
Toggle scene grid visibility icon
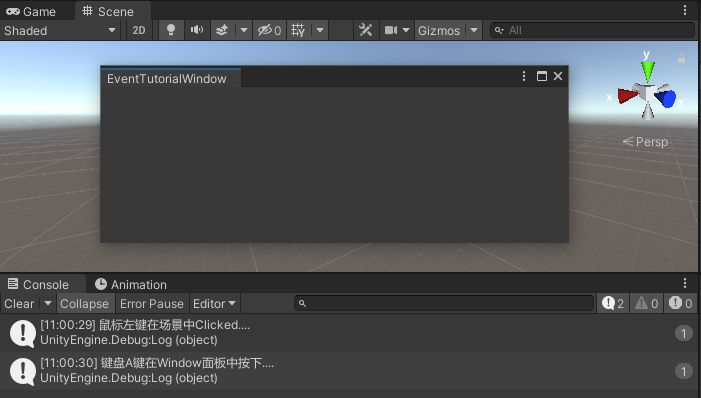tap(298, 30)
